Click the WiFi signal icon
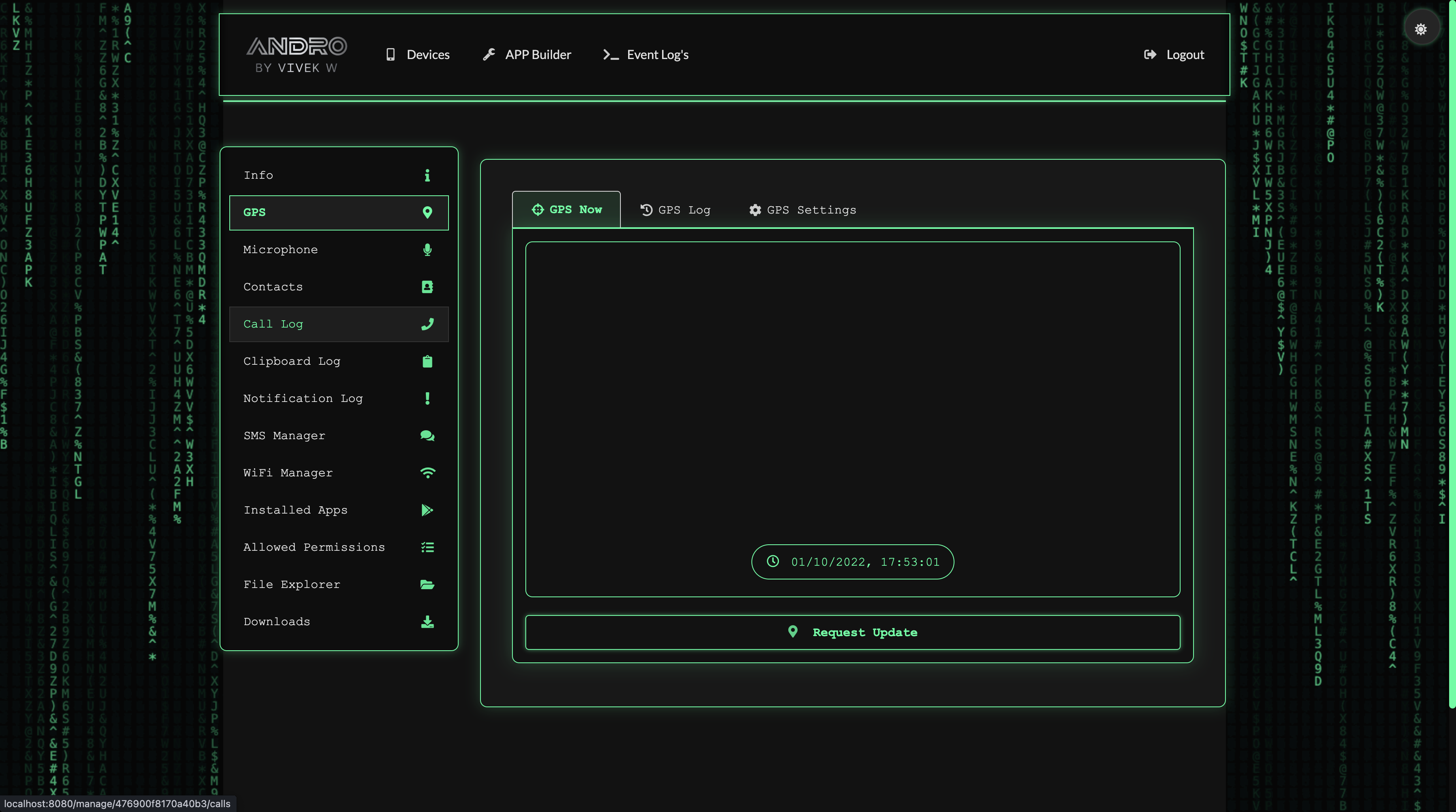The image size is (1456, 812). point(427,473)
